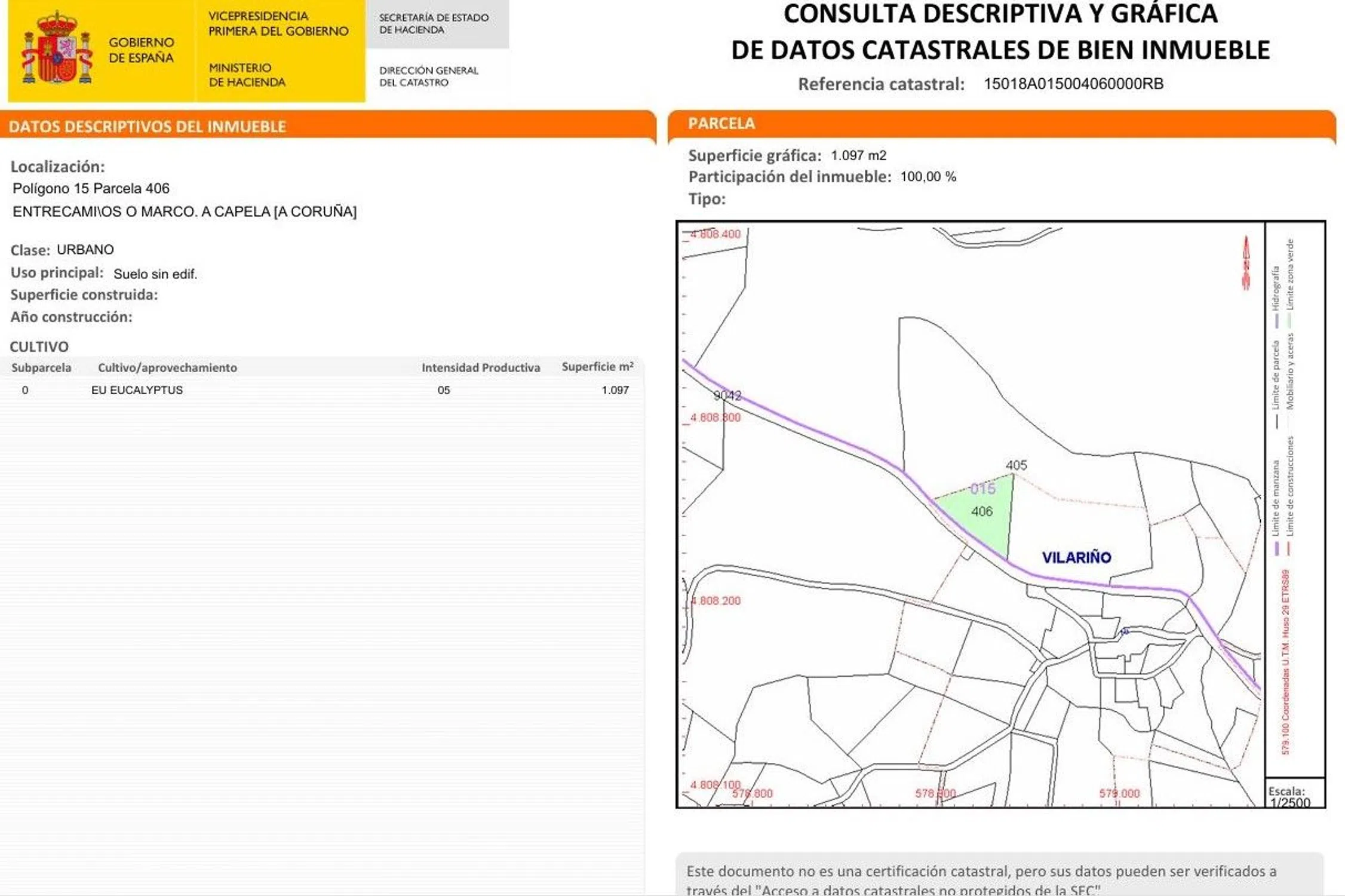
Task: Click the Spanish coat of arms logo
Action: pyautogui.click(x=57, y=50)
